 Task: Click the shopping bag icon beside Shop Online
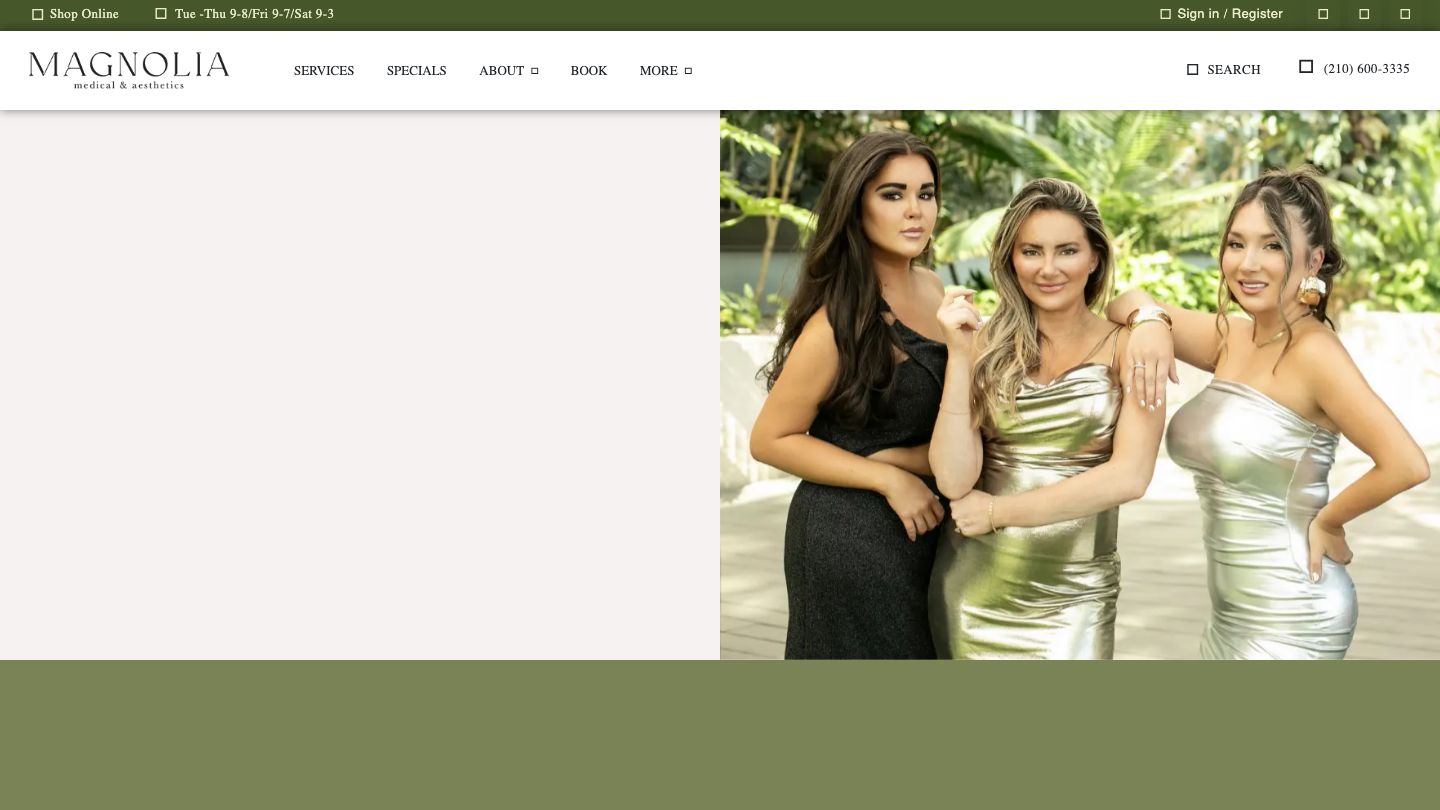[38, 14]
